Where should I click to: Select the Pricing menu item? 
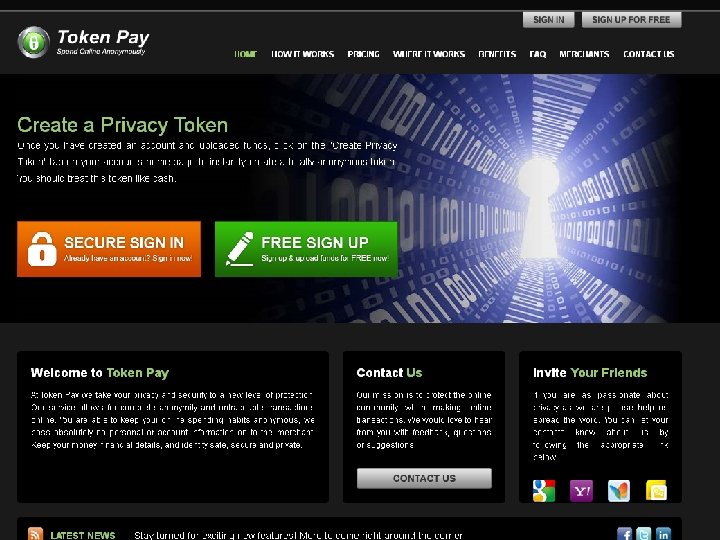pos(363,54)
